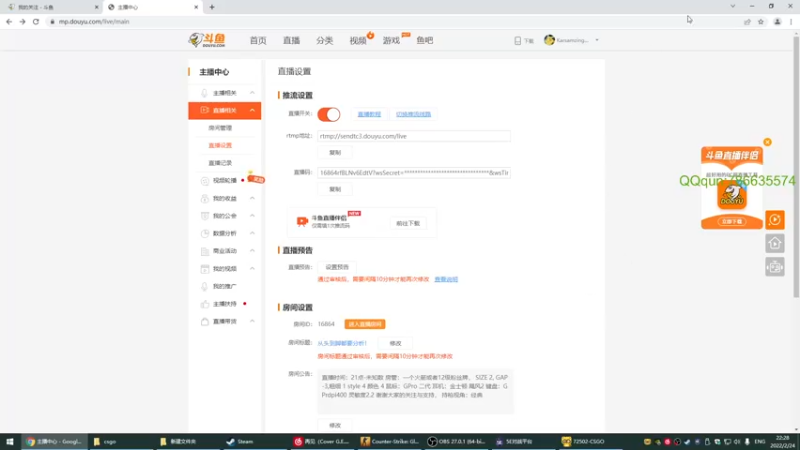Screen dimensions: 800x450
Task: Click the share icon in the address bar
Action: click(747, 21)
